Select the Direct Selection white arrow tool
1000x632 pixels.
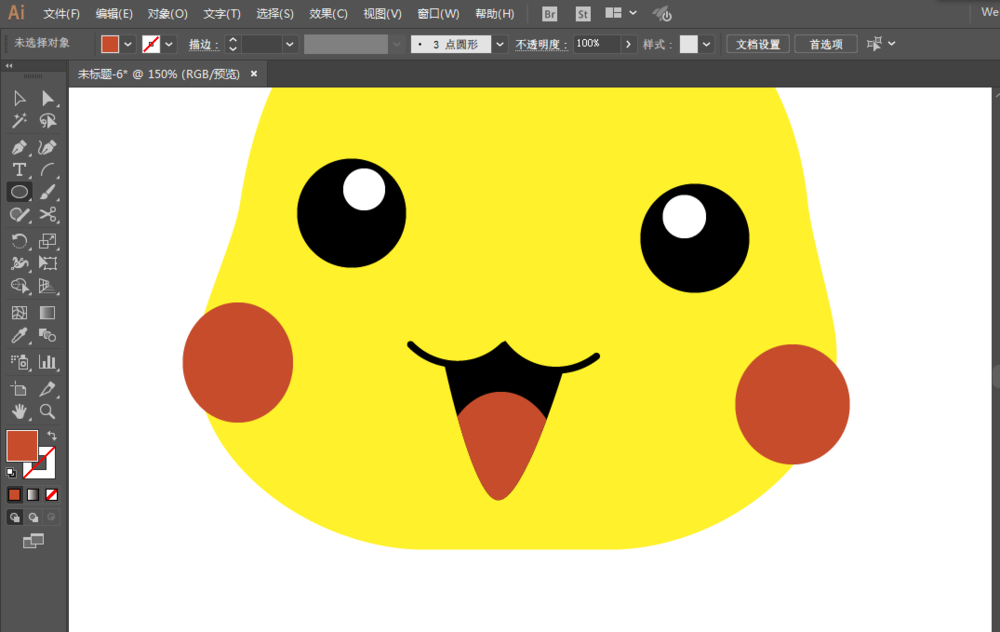click(47, 98)
